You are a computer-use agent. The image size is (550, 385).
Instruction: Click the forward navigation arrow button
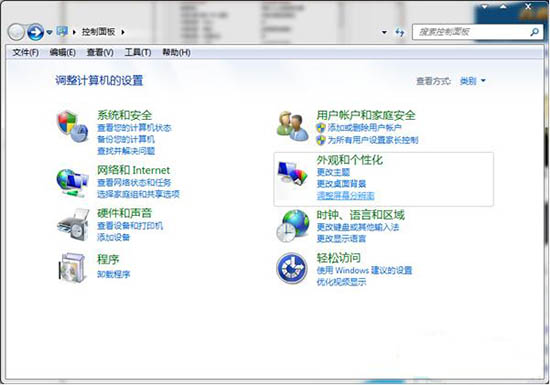[x=35, y=32]
